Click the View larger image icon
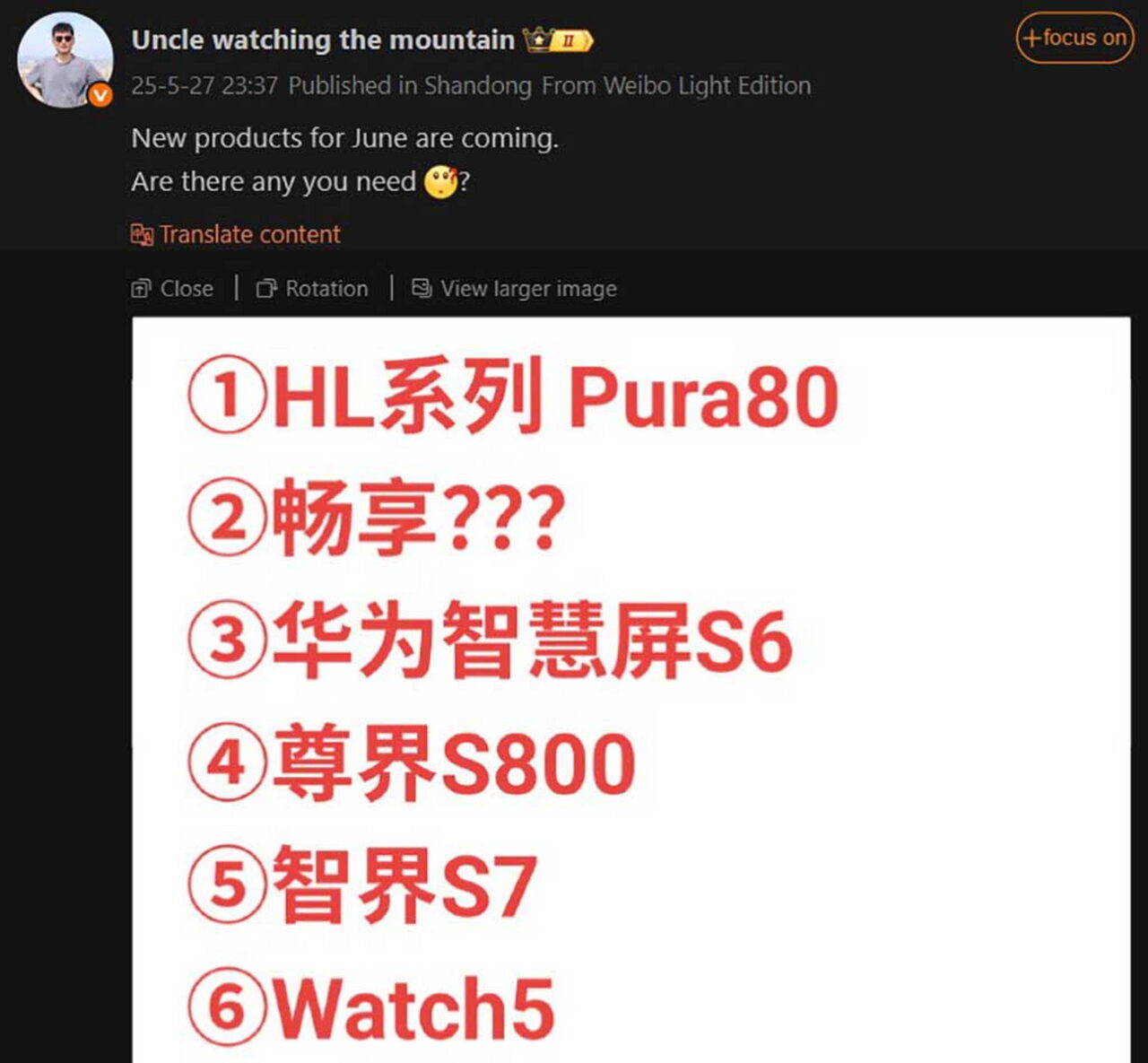This screenshot has width=1148, height=1063. click(422, 289)
